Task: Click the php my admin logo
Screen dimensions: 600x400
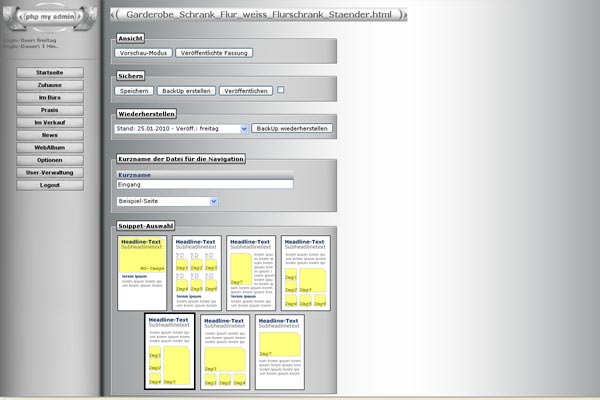Action: point(49,19)
